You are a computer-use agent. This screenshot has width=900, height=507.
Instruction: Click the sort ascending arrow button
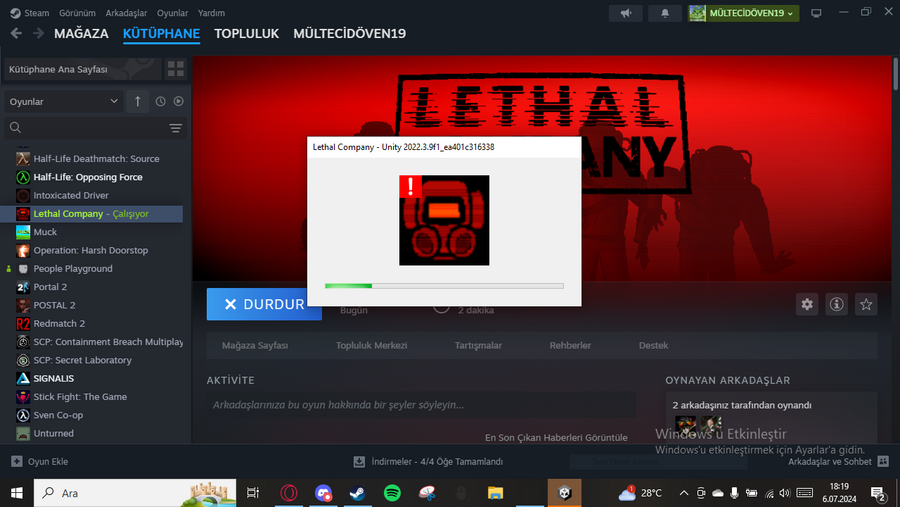138,102
